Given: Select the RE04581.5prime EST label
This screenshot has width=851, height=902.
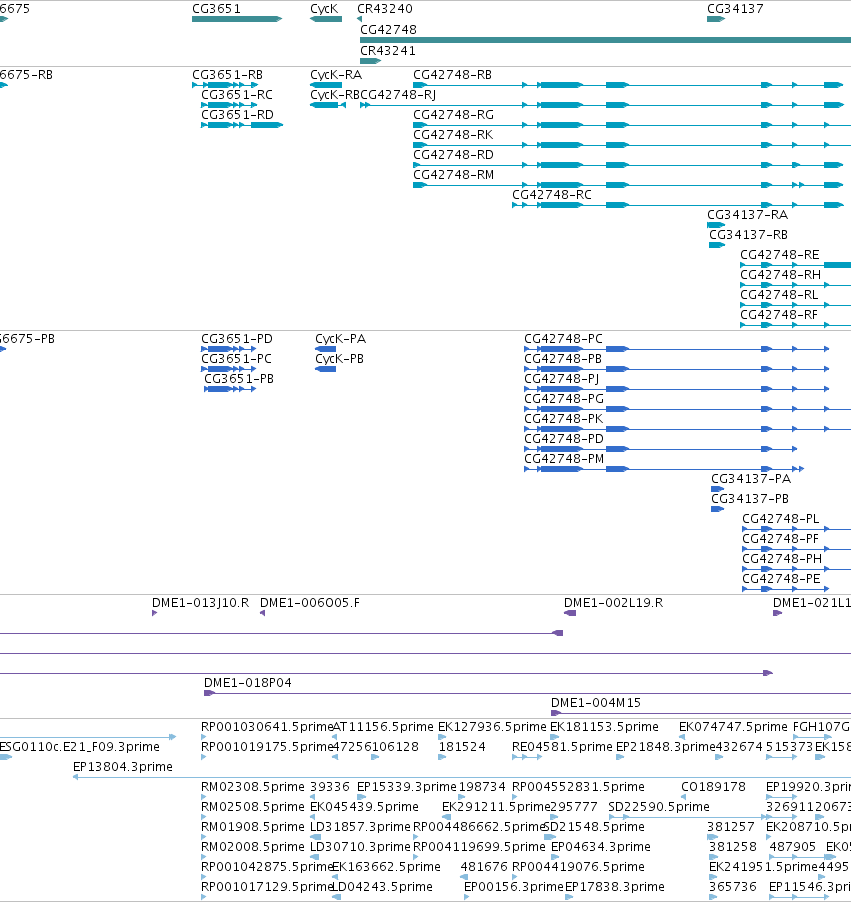Looking at the screenshot, I should pyautogui.click(x=562, y=747).
